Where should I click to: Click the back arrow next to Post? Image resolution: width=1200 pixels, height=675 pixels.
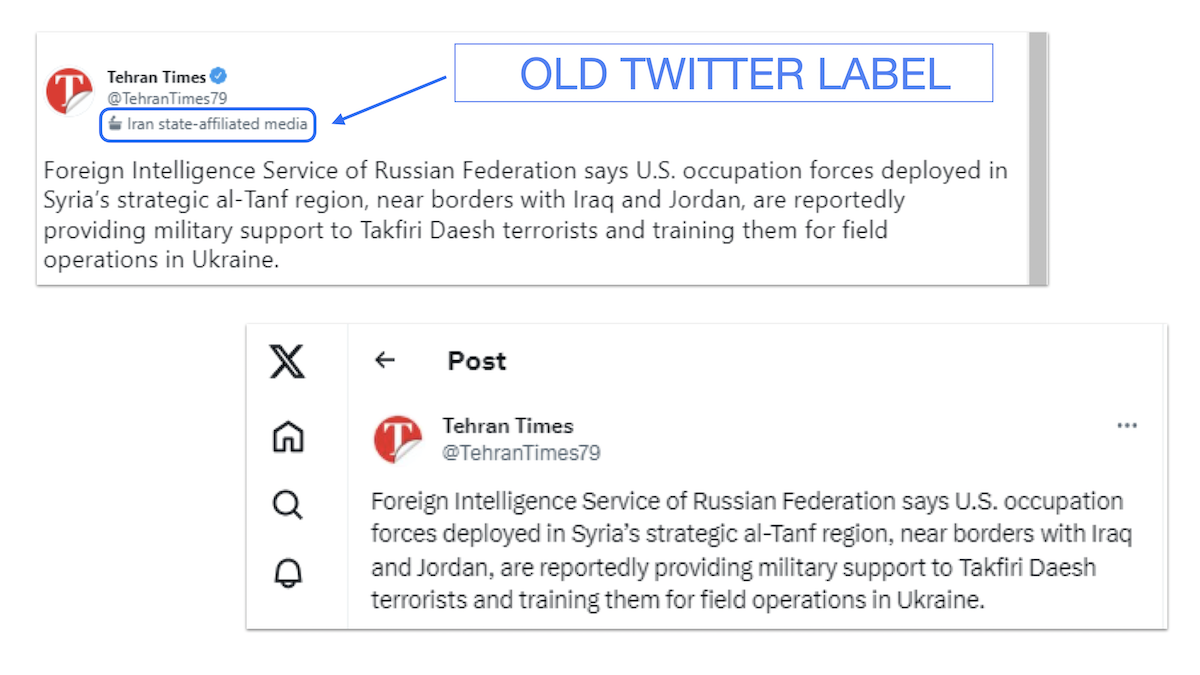point(384,361)
